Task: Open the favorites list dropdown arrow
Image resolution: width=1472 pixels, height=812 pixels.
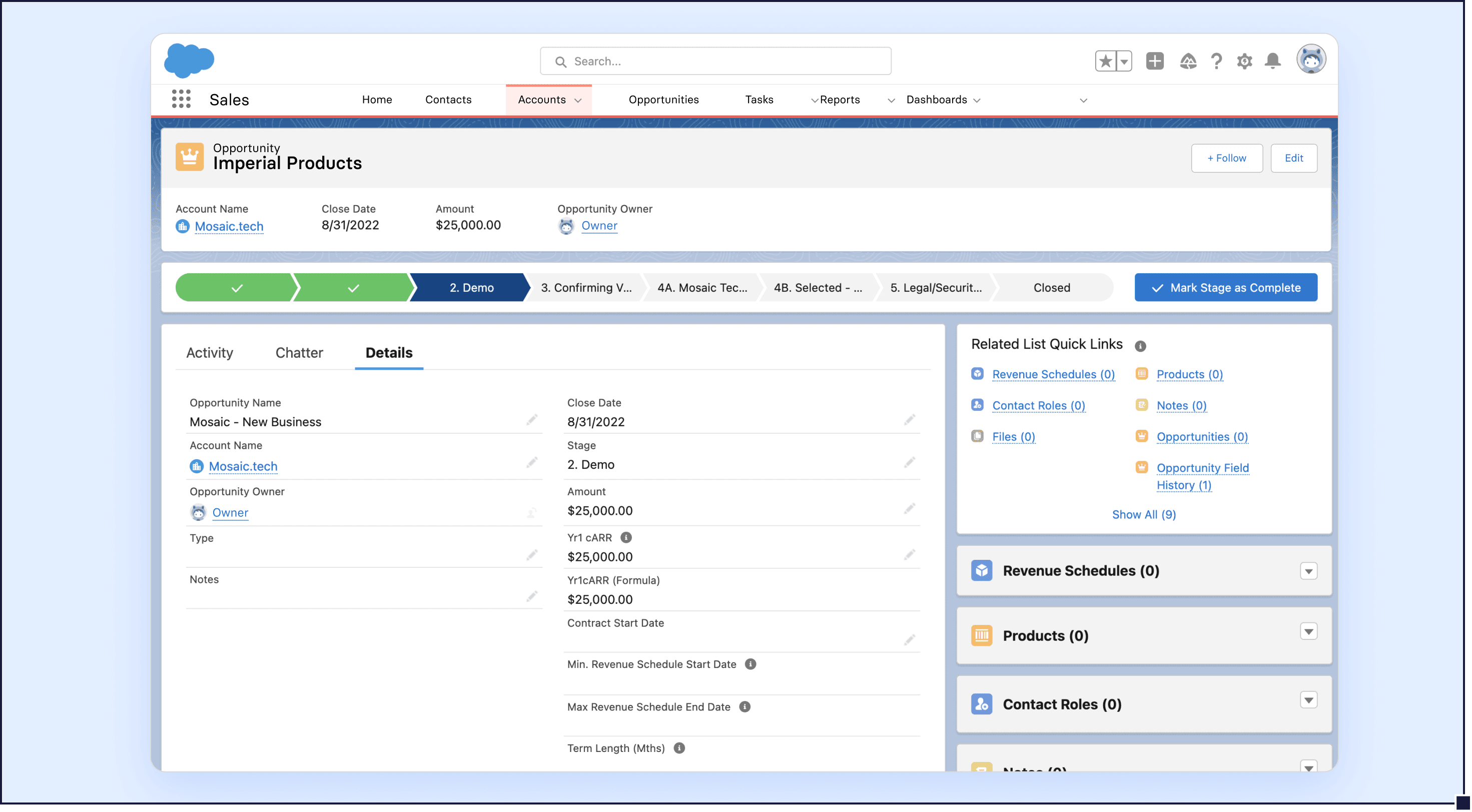Action: (1123, 61)
